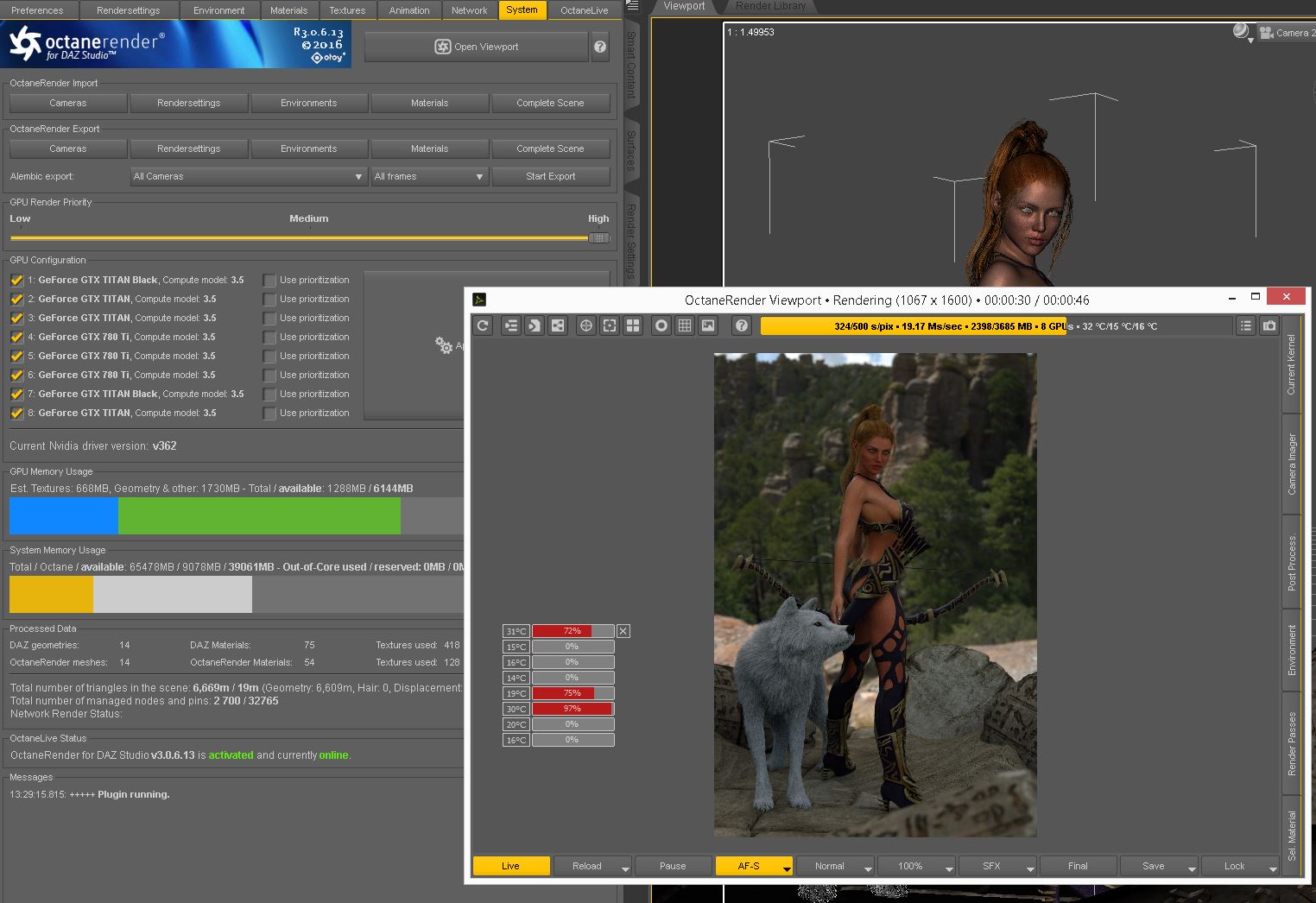
Task: Click the green "activated" status text
Action: click(231, 755)
